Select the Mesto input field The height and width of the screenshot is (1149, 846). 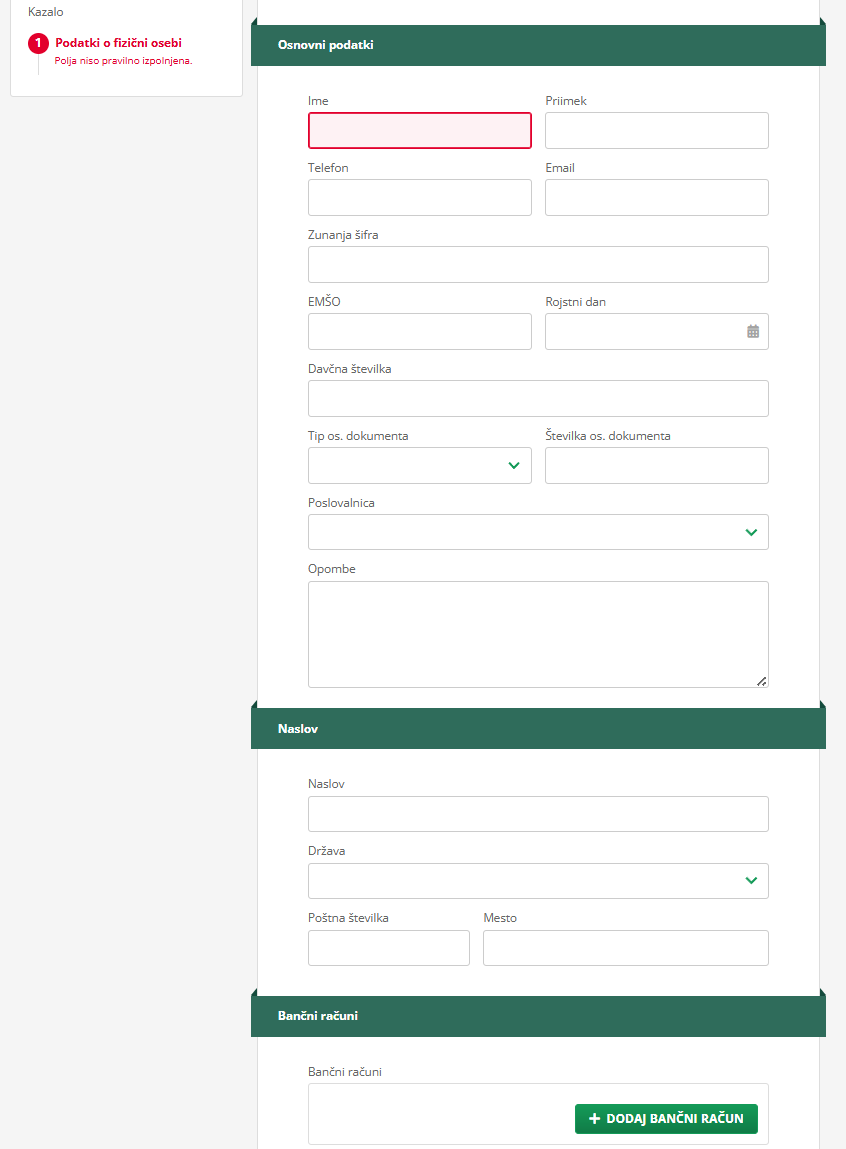[x=625, y=948]
